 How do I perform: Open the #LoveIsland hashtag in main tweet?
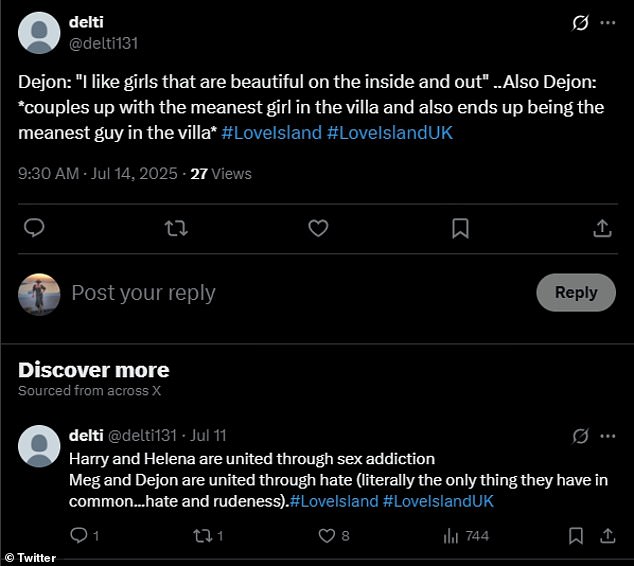272,133
